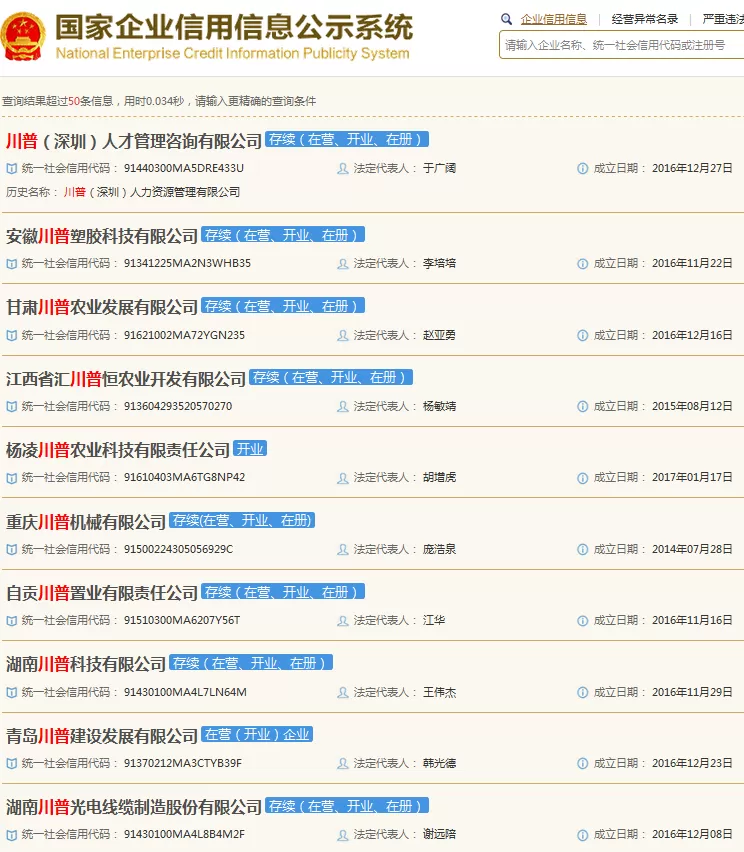The image size is (744, 852).
Task: Open 安徽川普塑胶科技有限公司 result
Action: (x=102, y=236)
